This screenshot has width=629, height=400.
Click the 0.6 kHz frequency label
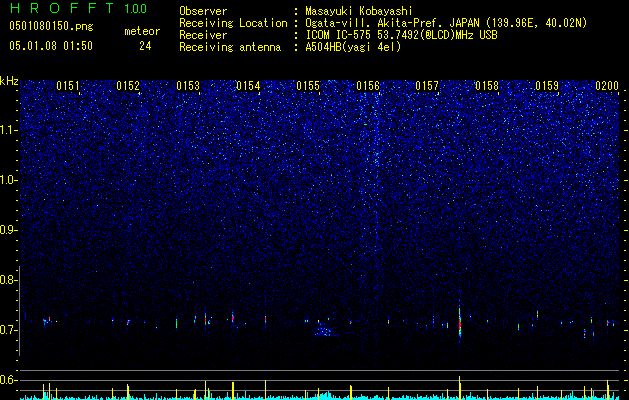click(x=9, y=380)
